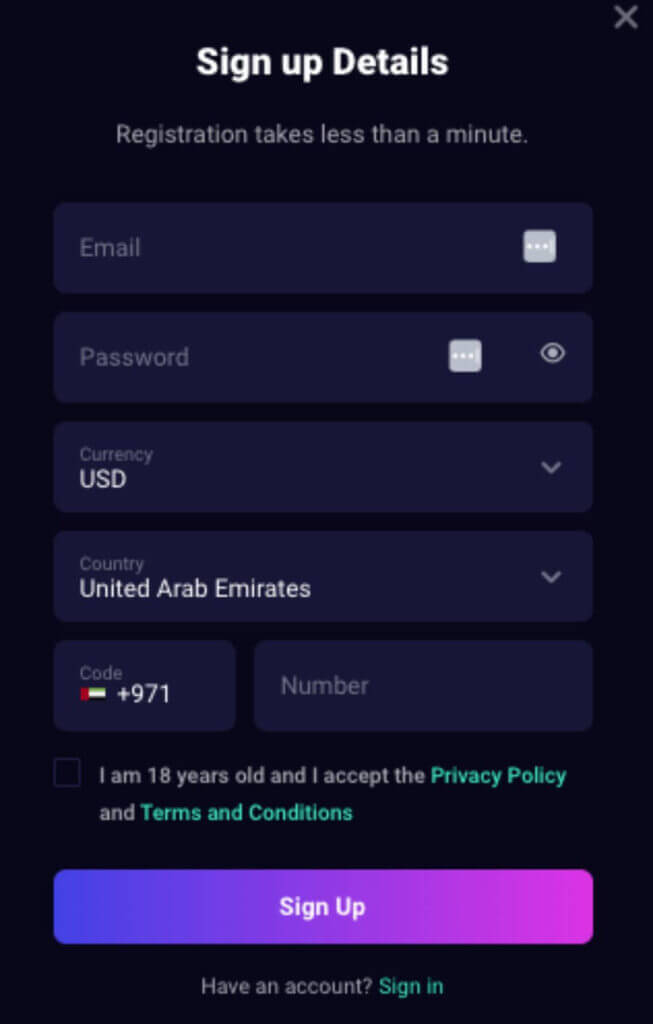Open the Privacy Policy page
This screenshot has height=1024, width=653.
point(497,775)
